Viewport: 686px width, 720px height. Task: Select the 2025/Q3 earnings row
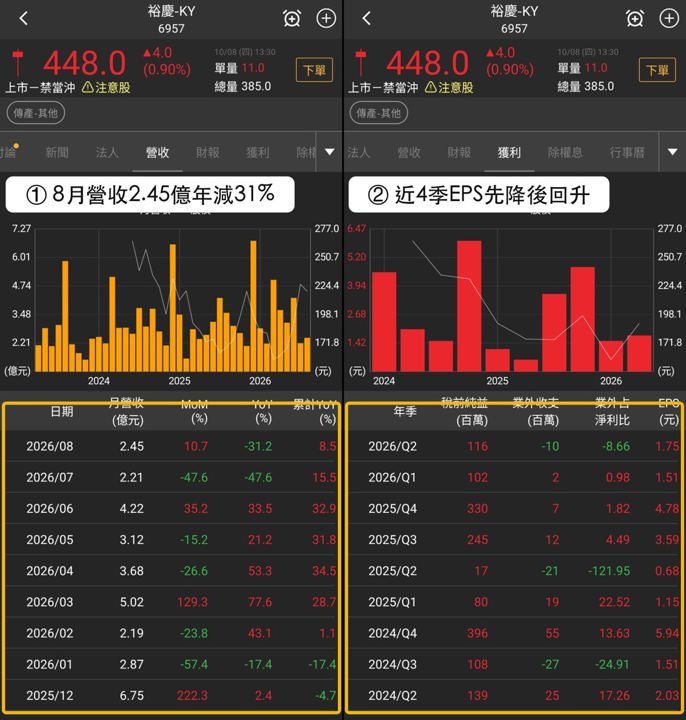click(514, 540)
